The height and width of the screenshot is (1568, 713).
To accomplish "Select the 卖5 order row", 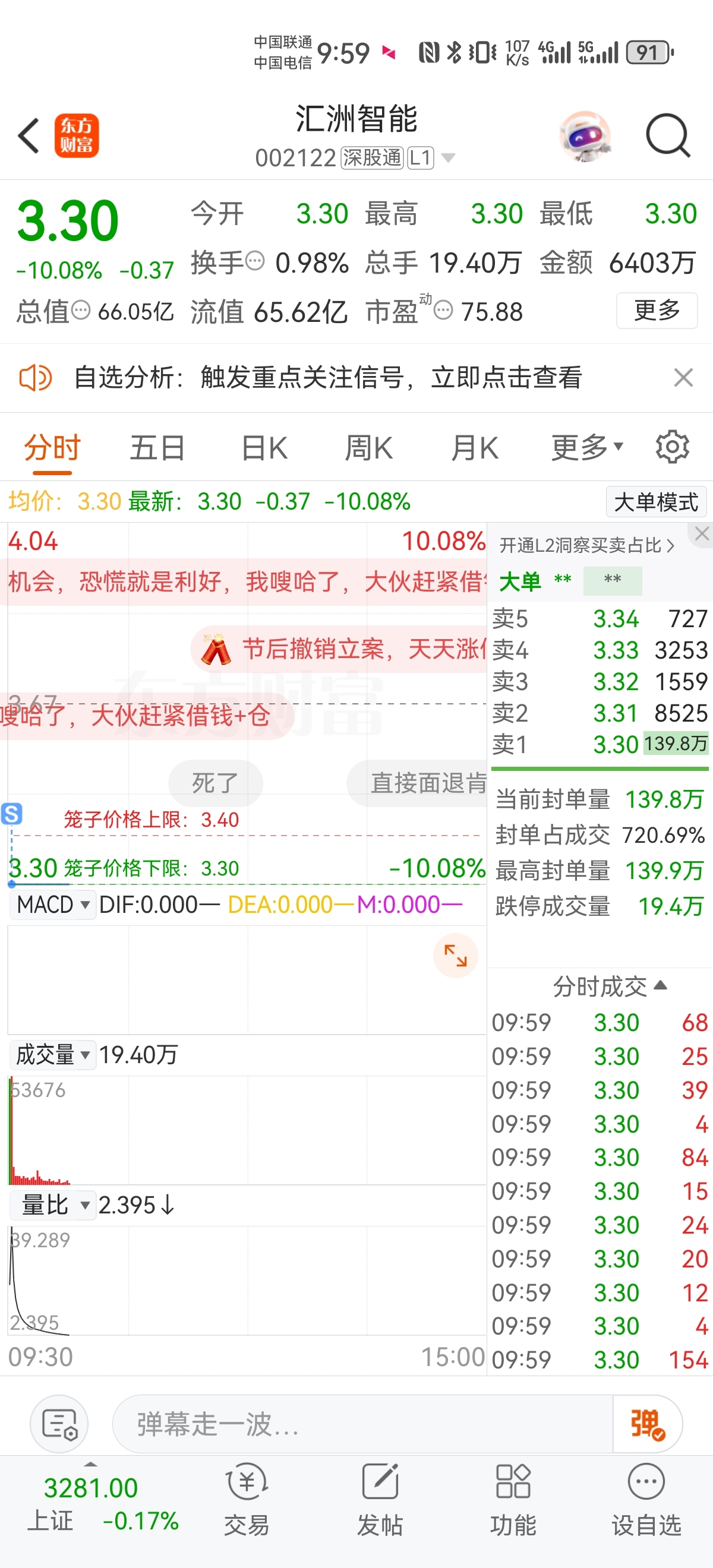I will point(600,619).
